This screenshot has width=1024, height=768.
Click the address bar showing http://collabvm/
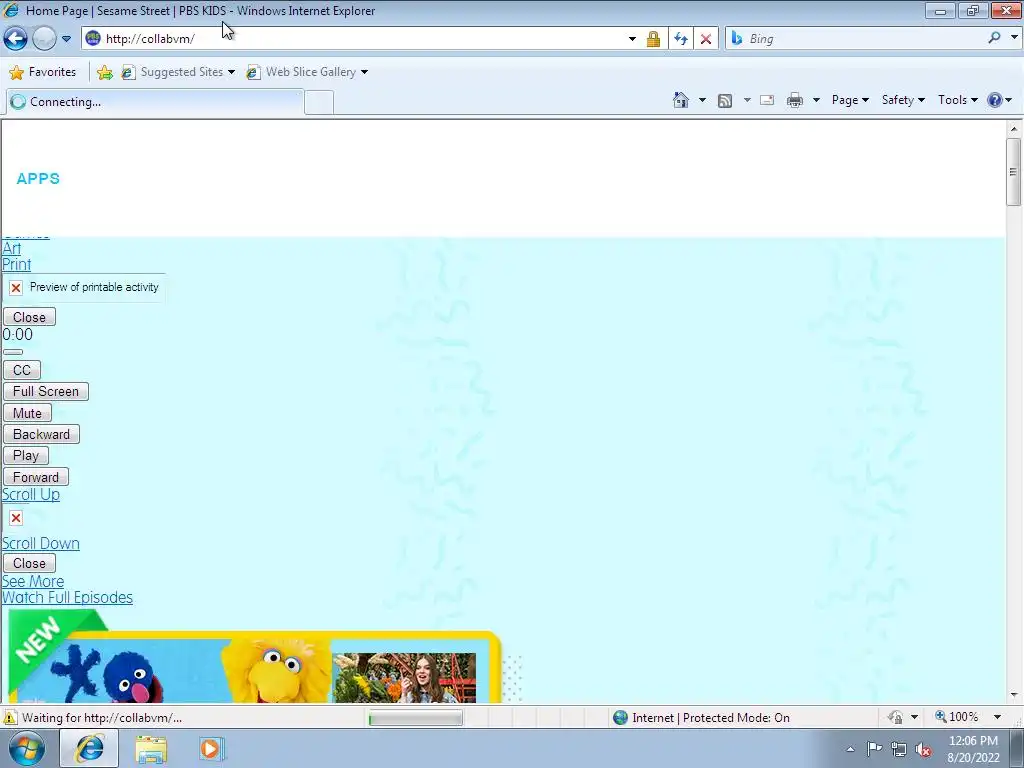tap(353, 39)
